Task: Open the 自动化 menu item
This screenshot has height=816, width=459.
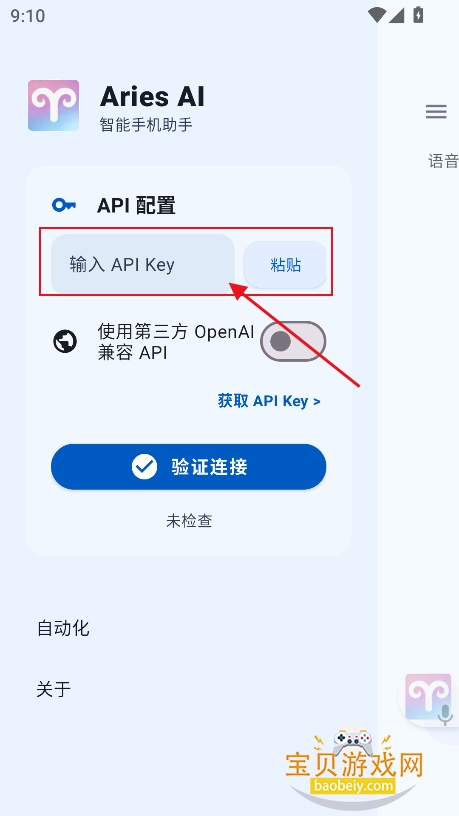Action: click(x=63, y=628)
